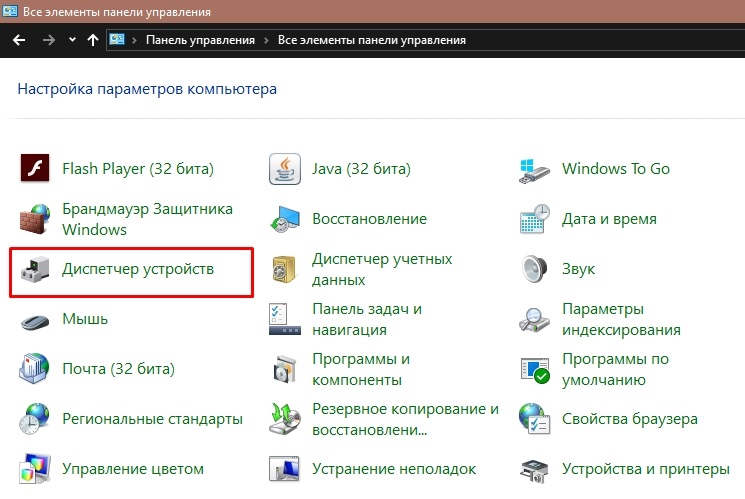Open Устранение неполадок link

394,469
